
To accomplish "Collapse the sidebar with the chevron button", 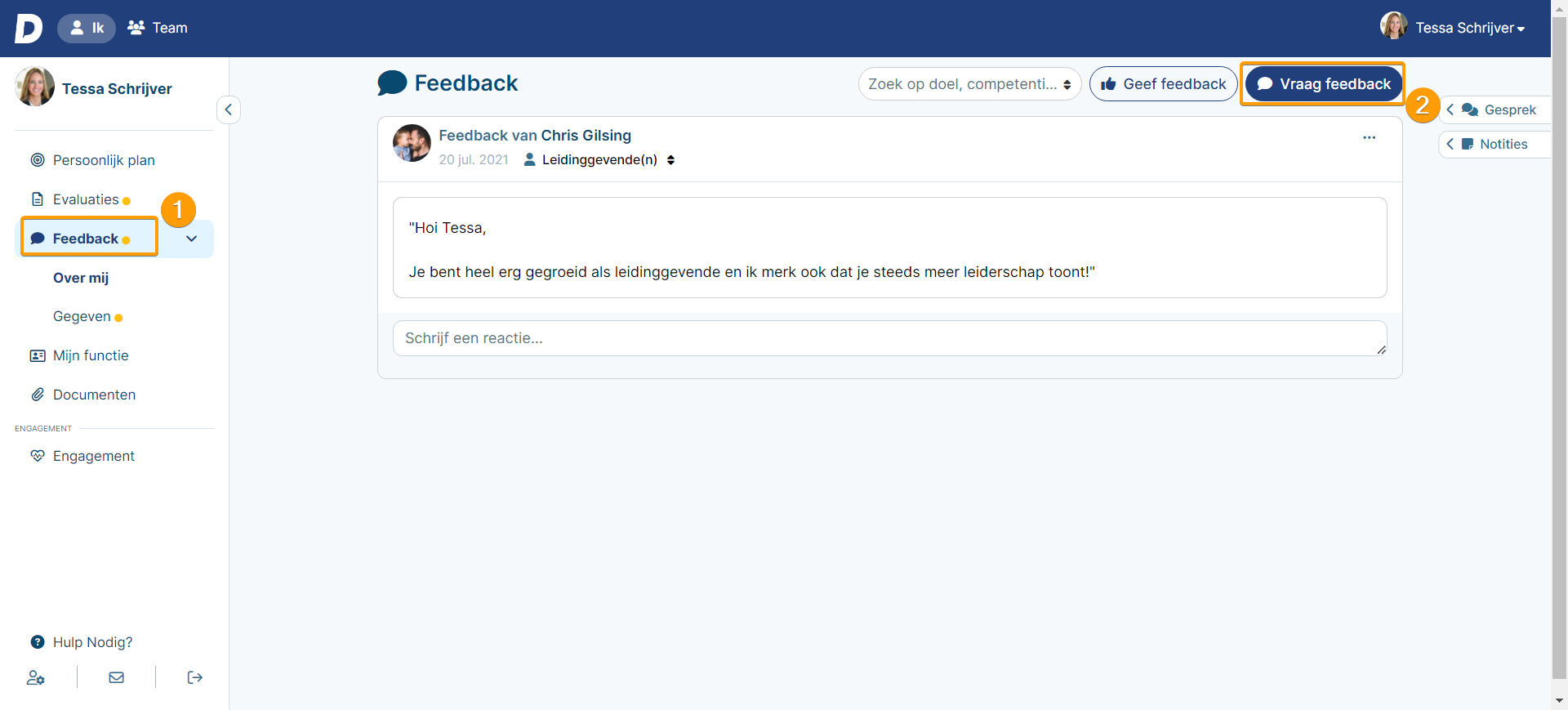I will pos(229,109).
